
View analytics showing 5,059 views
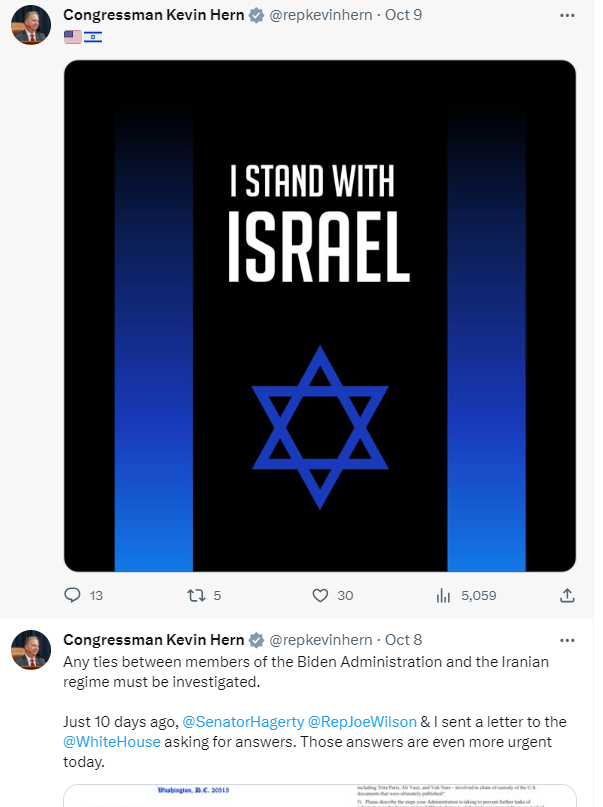coord(444,595)
